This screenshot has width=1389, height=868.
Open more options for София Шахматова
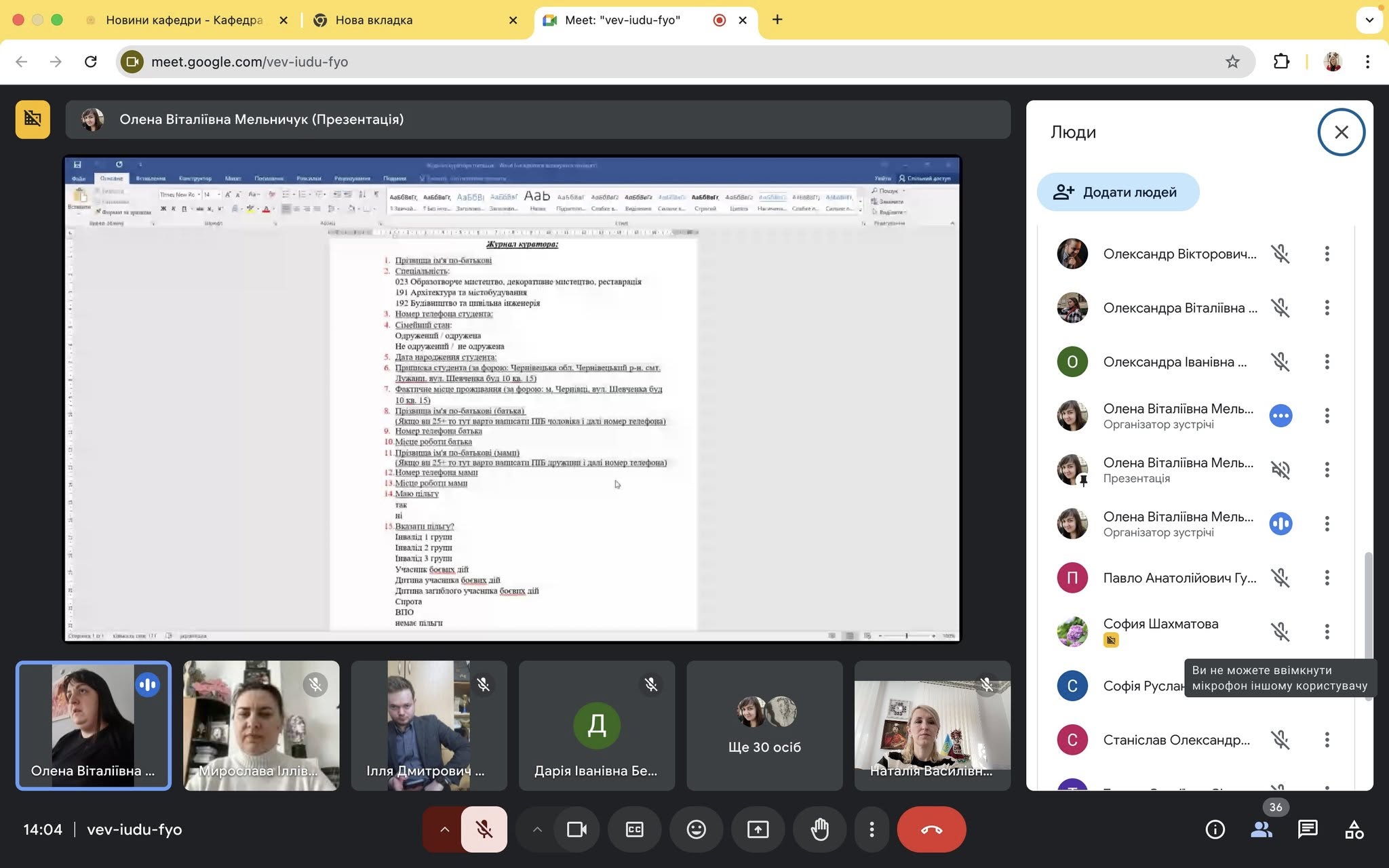coord(1327,631)
